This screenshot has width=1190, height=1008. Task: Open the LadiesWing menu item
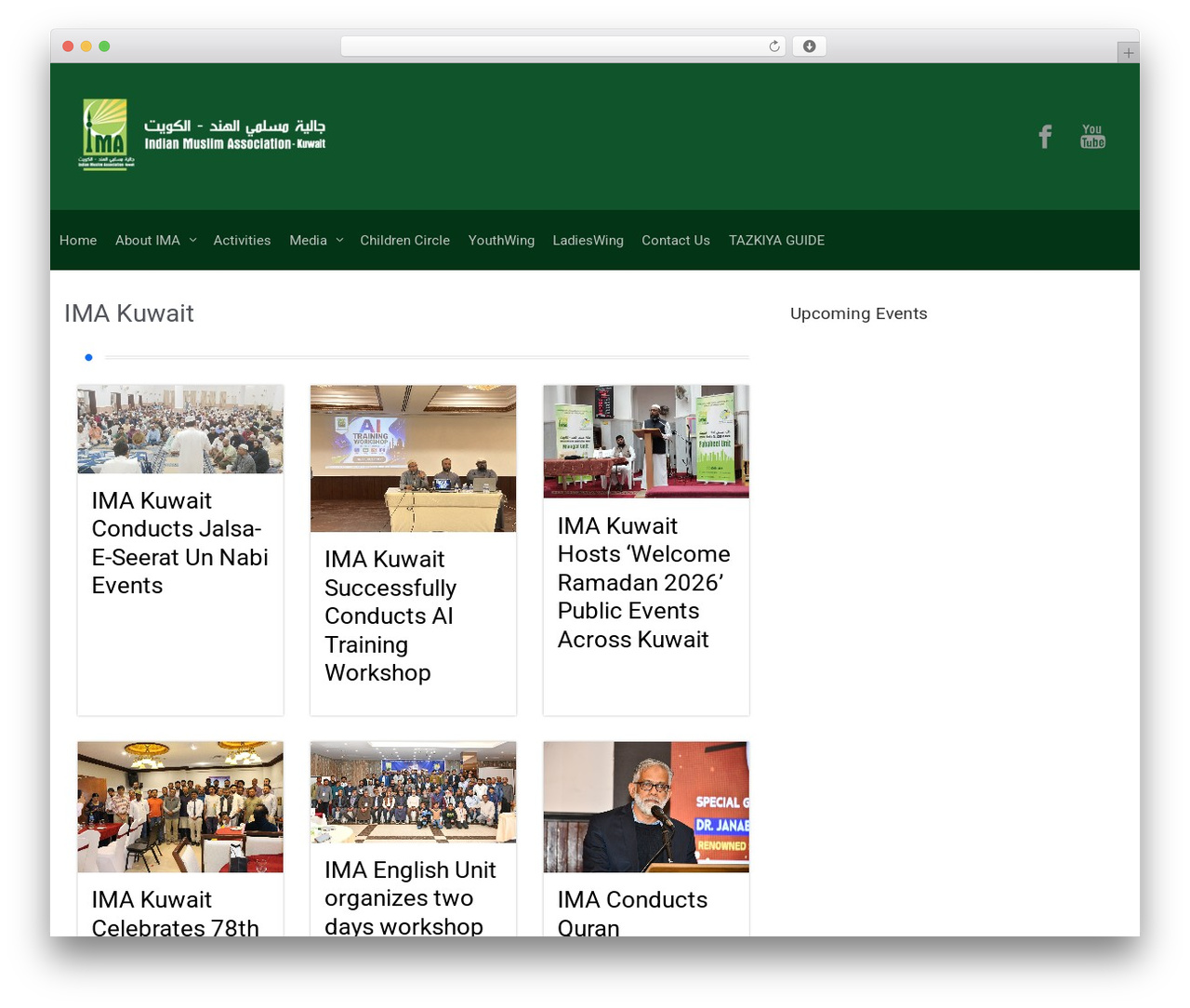pos(588,240)
